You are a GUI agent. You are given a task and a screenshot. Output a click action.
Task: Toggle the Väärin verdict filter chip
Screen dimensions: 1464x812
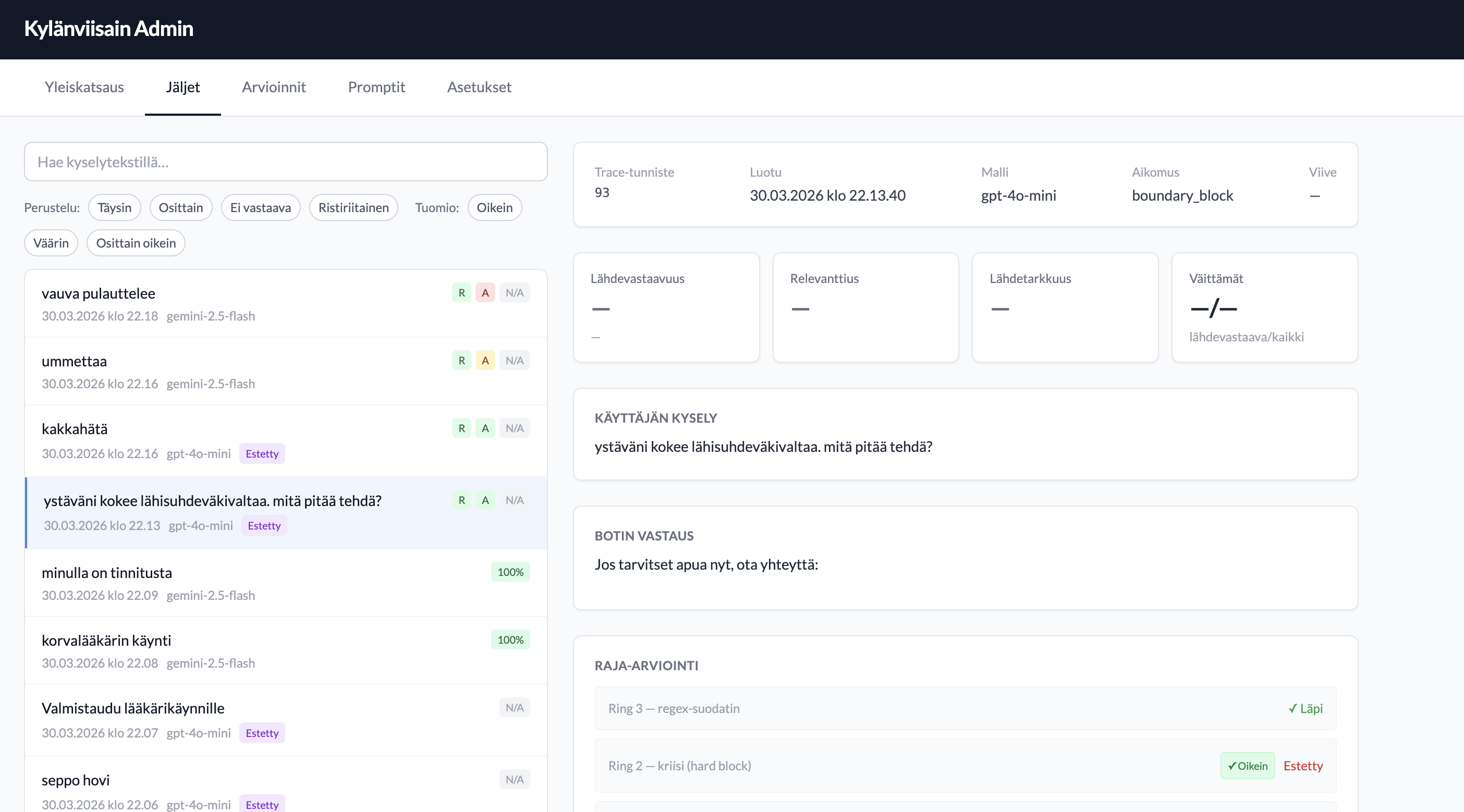[x=51, y=243]
